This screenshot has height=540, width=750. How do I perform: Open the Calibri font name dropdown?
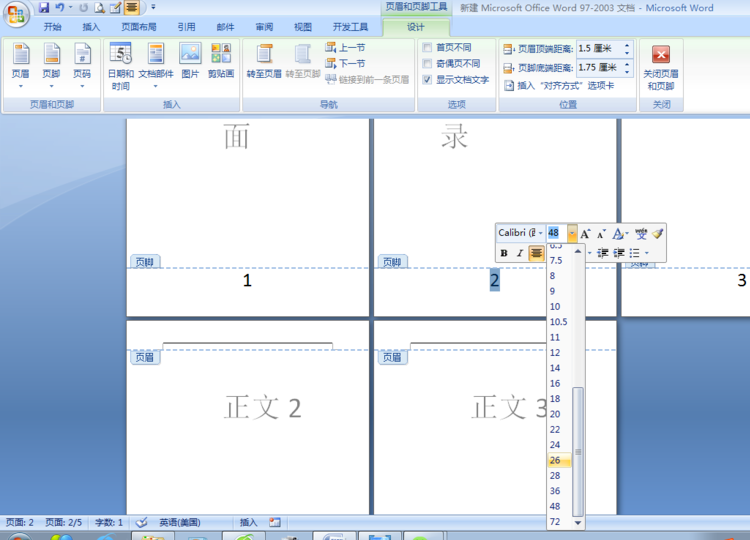[x=540, y=233]
